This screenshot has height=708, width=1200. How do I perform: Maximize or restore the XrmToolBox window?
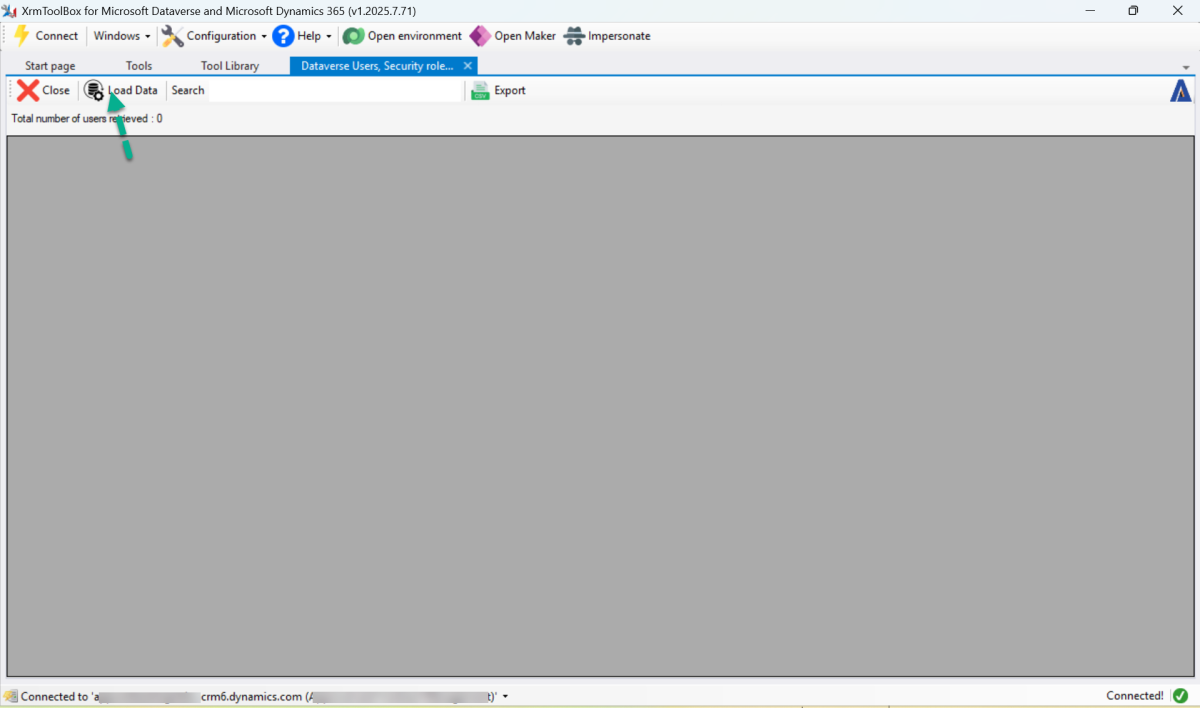(1133, 10)
